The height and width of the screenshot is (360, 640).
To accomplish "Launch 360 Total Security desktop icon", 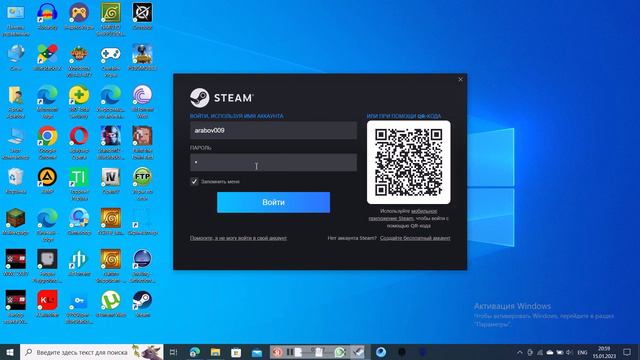I will click(79, 95).
